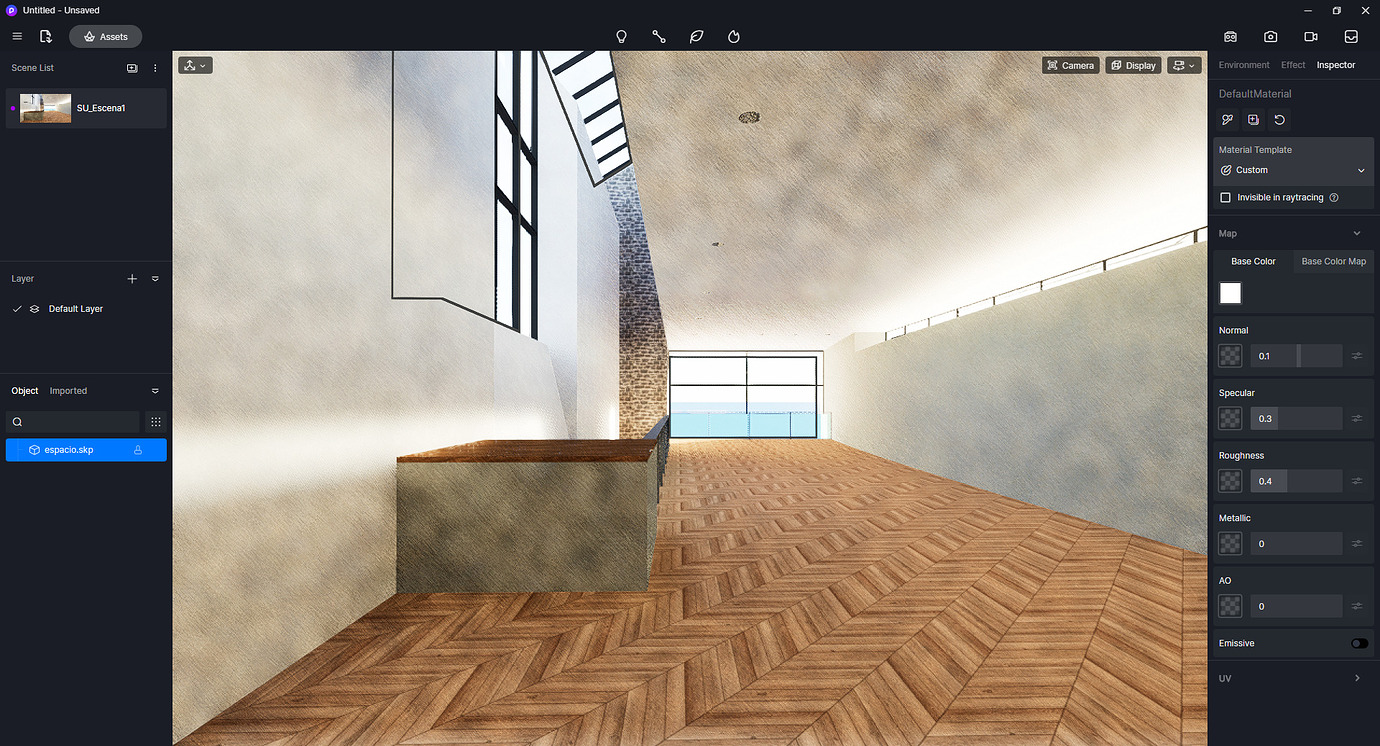Enable Invisible in raytracing
The image size is (1380, 746).
coord(1225,197)
